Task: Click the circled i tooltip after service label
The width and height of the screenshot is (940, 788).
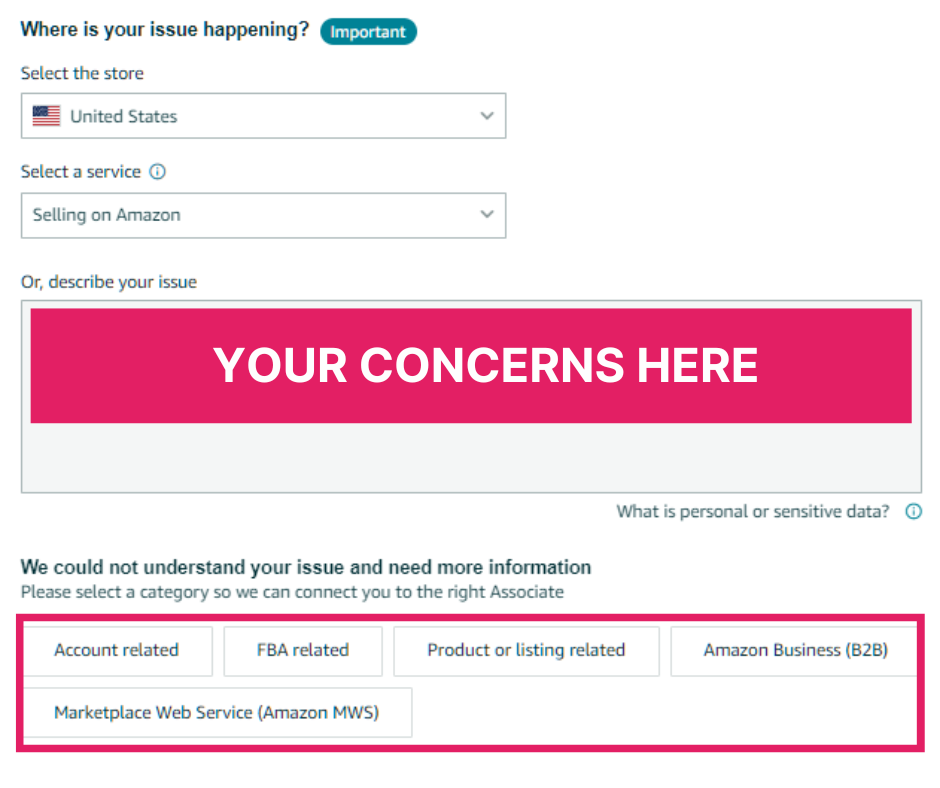Action: [x=157, y=171]
